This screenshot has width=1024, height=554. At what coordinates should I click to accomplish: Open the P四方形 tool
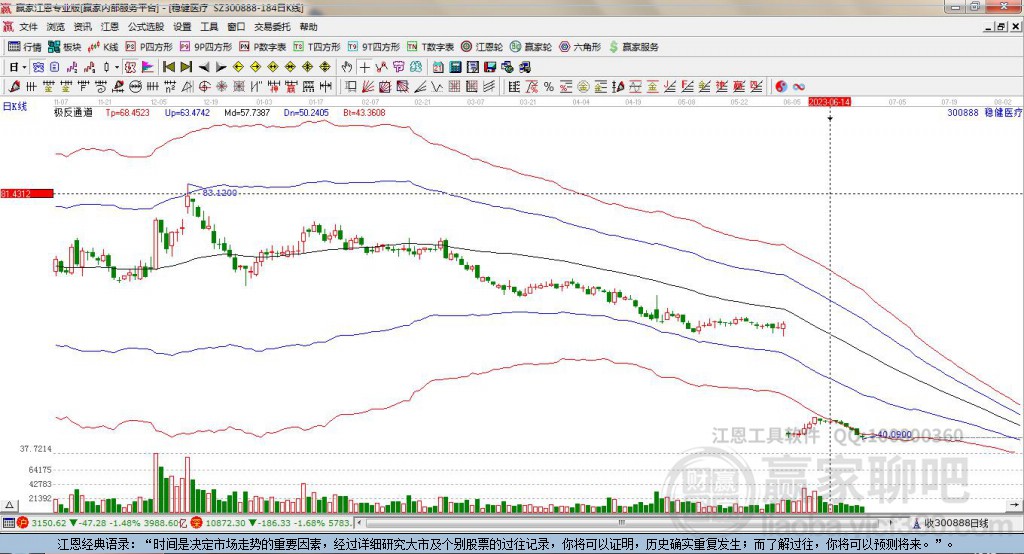(x=149, y=47)
